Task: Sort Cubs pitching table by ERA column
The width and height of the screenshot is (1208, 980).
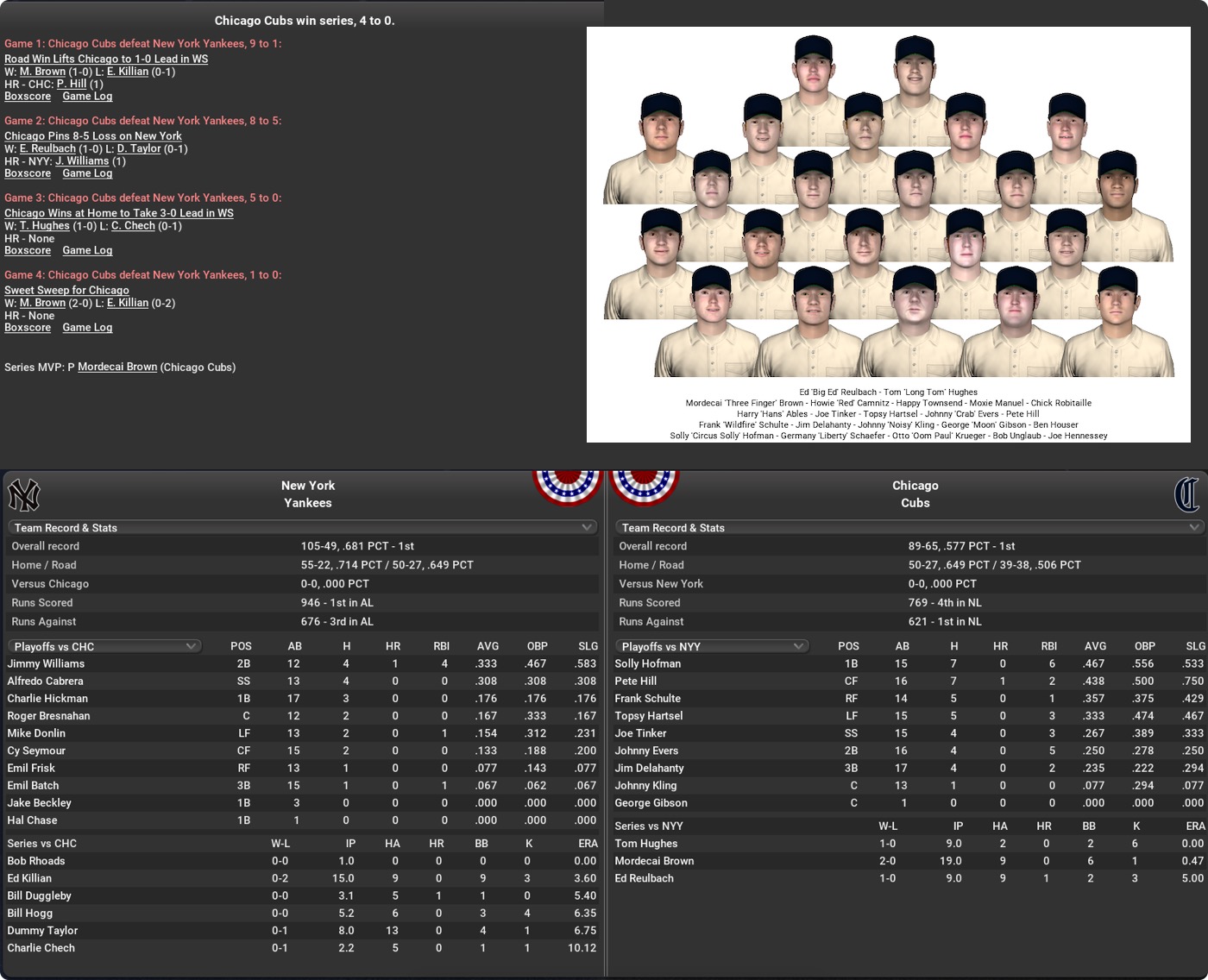Action: click(x=1195, y=826)
